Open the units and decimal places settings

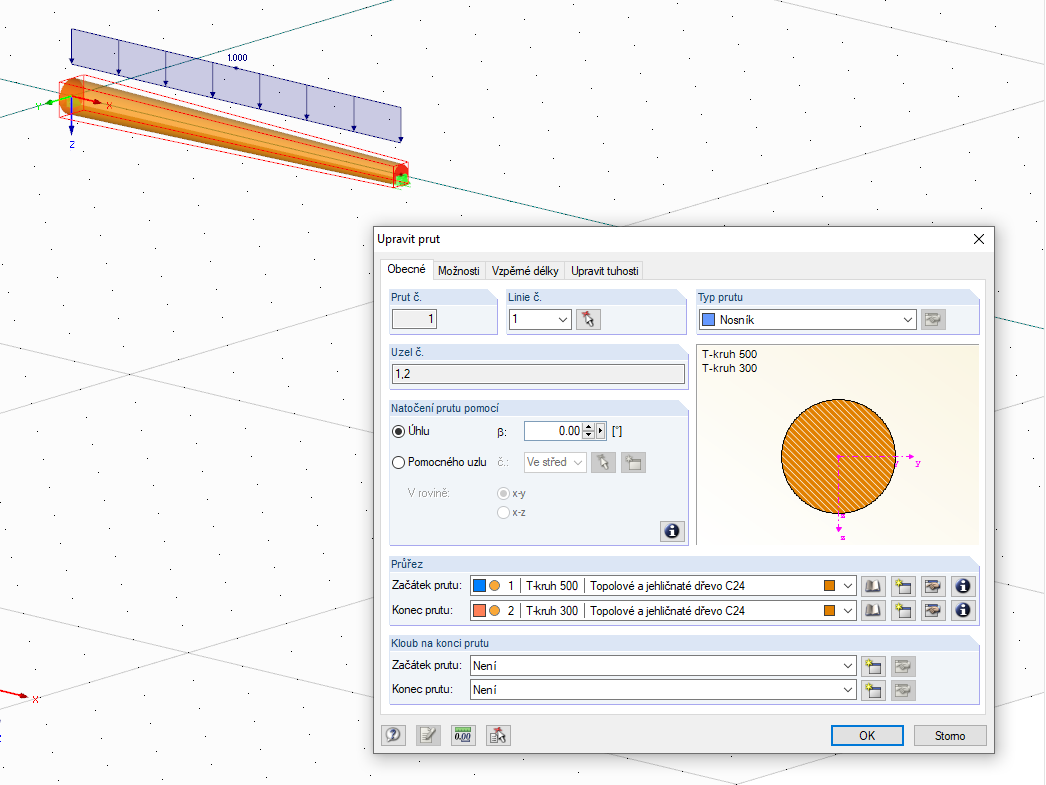(x=462, y=735)
